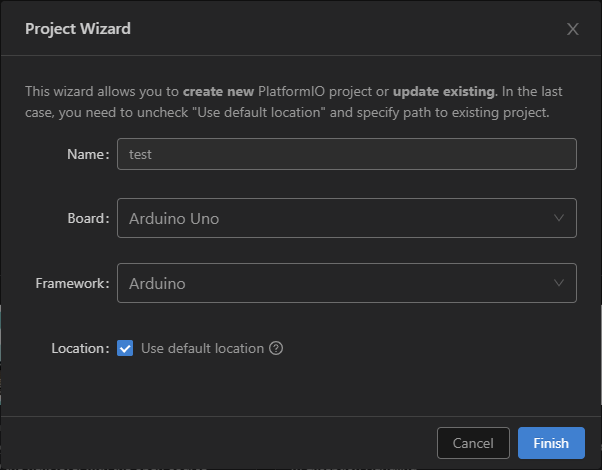Click the "Board:" field label

88,218
